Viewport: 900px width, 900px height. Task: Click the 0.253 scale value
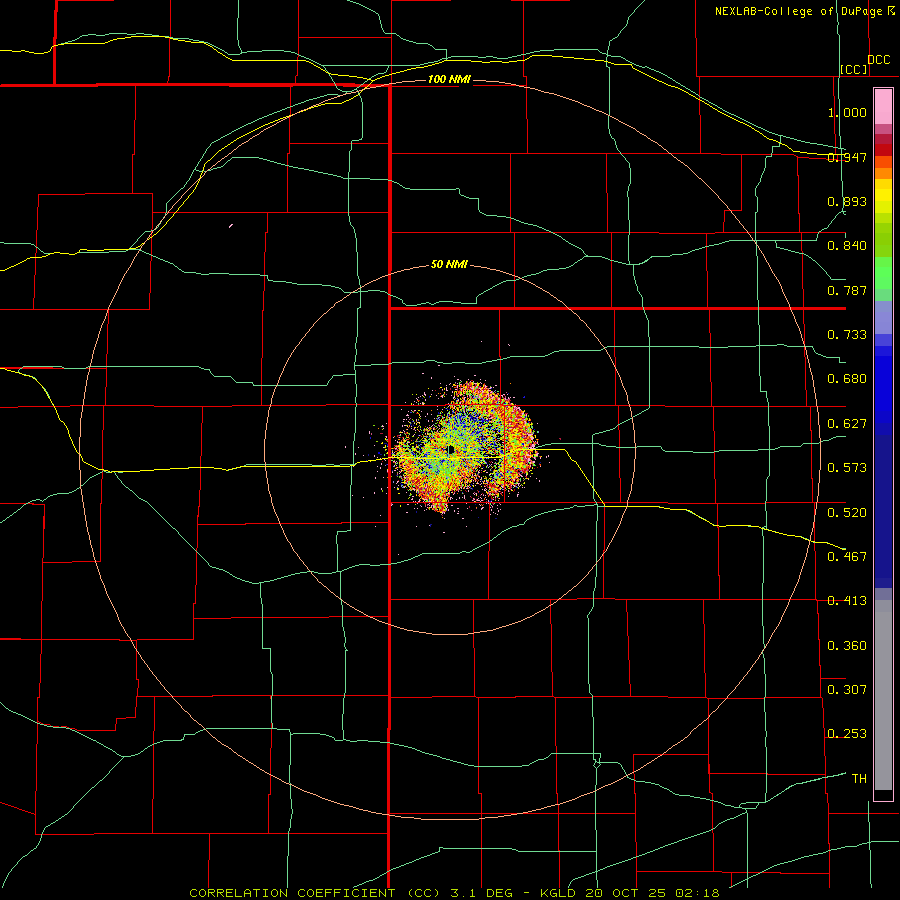[847, 734]
